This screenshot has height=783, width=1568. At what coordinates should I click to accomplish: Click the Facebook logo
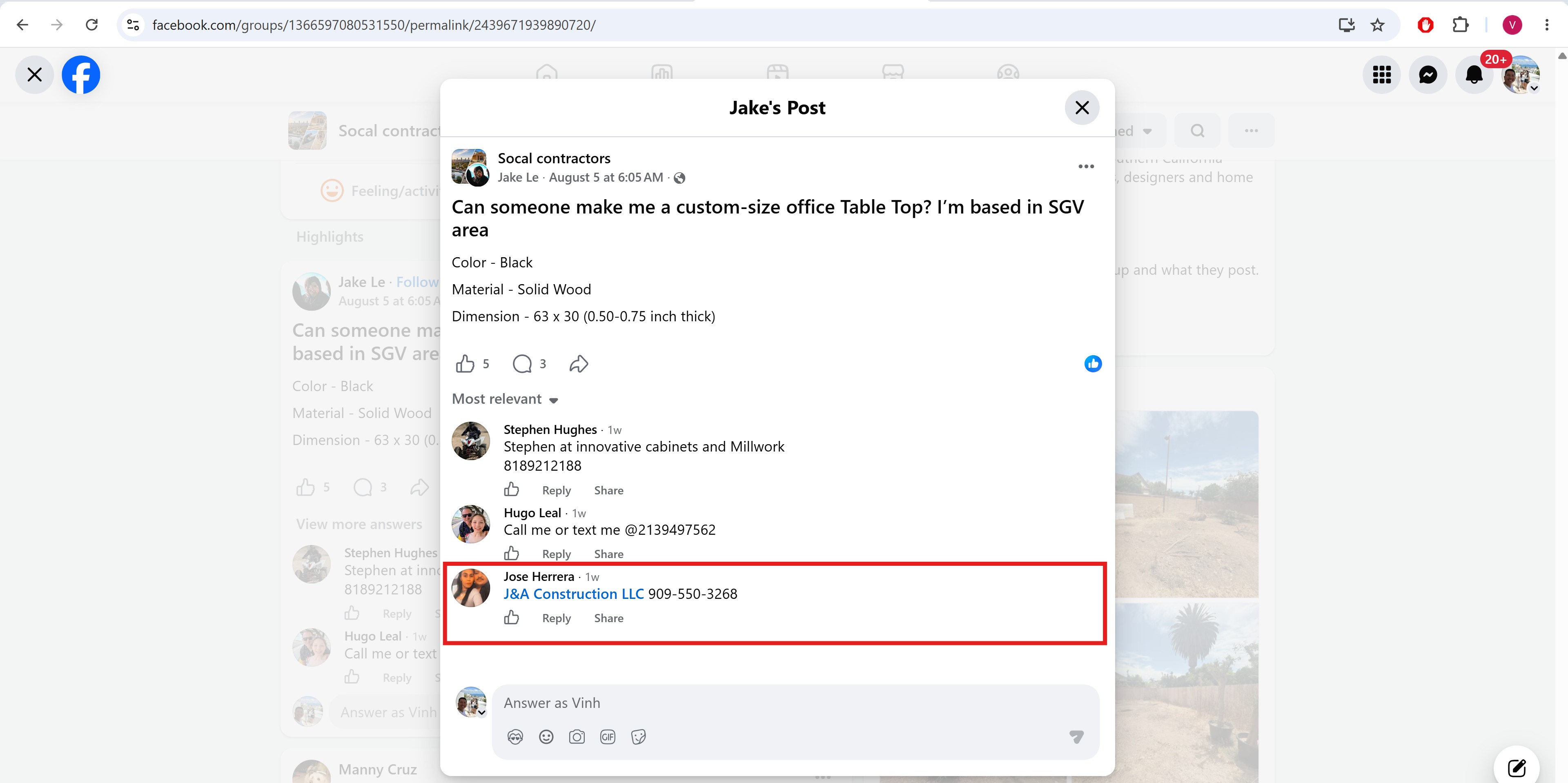click(81, 75)
